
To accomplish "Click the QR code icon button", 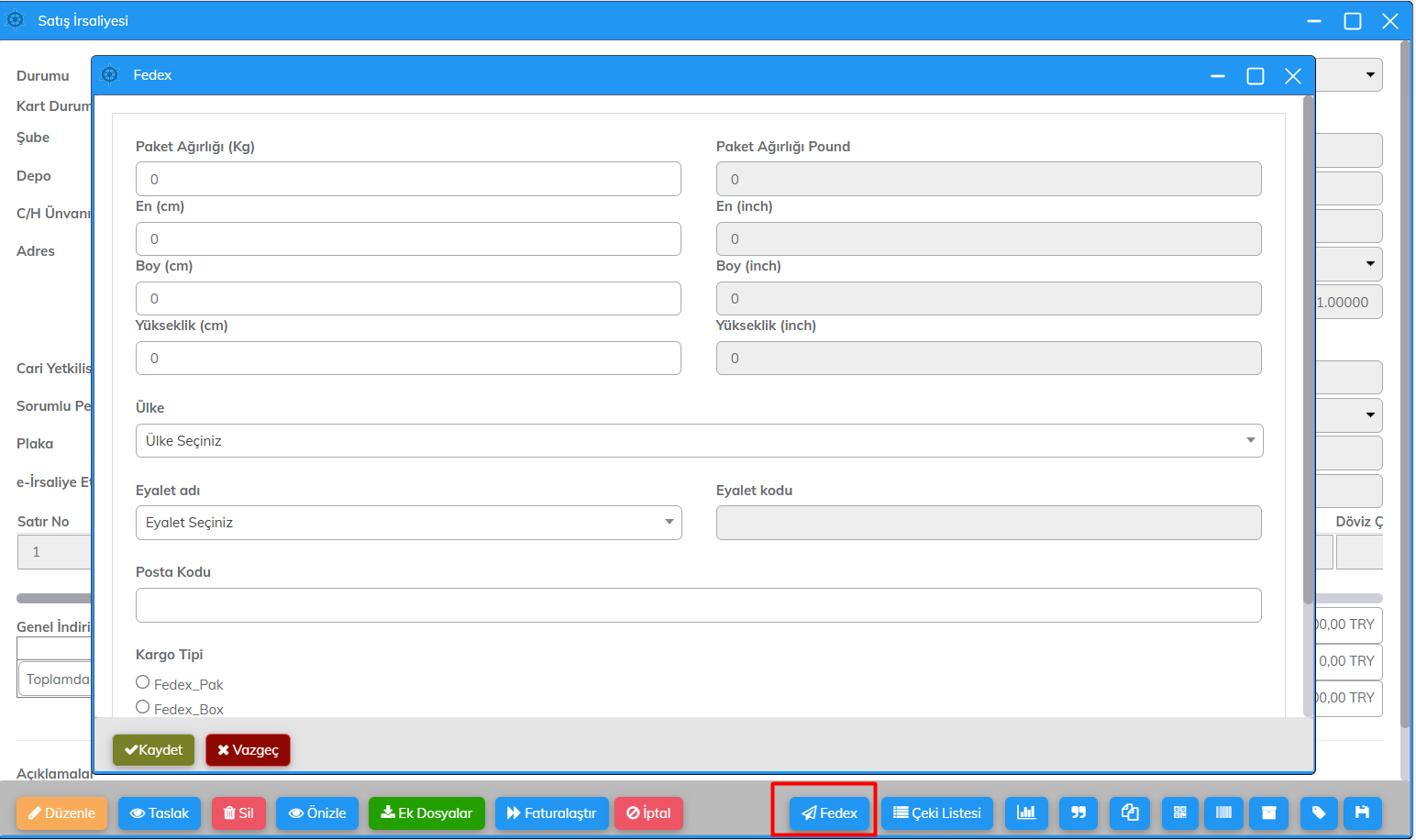I will [1180, 813].
